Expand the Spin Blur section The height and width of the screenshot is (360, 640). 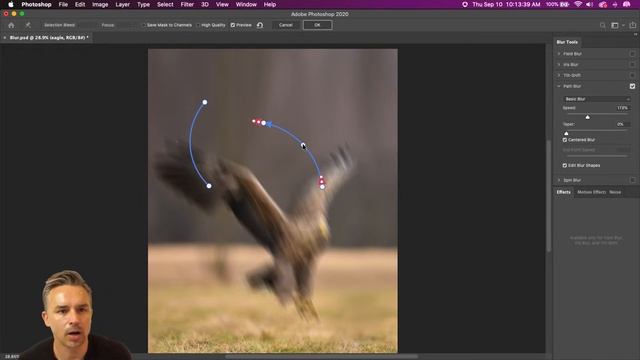pos(559,180)
